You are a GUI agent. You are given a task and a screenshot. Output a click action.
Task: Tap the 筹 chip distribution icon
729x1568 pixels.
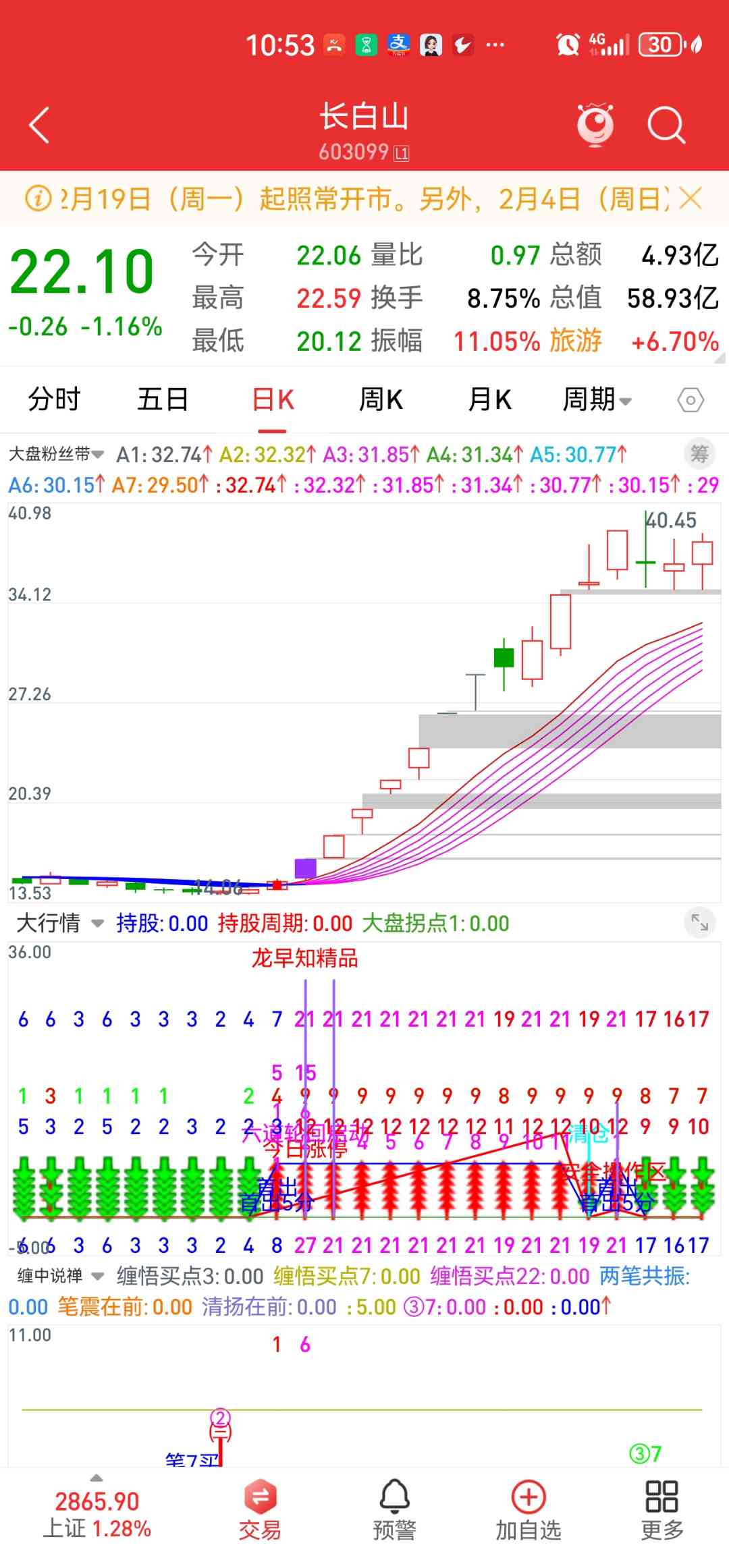699,455
